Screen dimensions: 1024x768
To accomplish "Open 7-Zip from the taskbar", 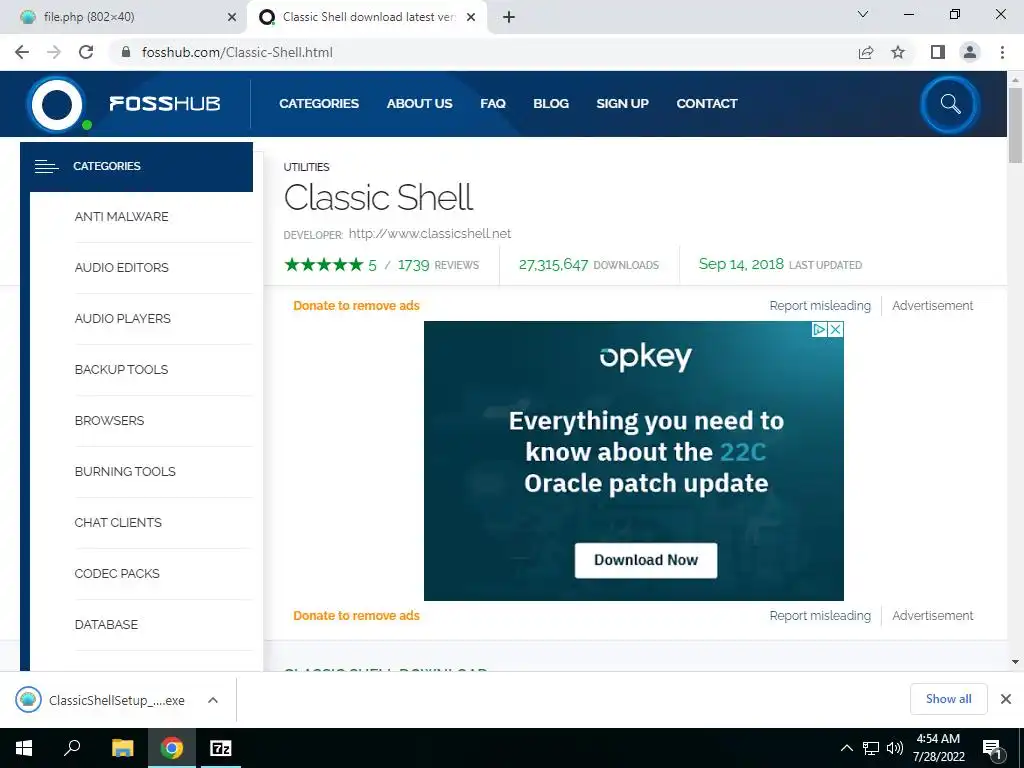I will tap(221, 748).
